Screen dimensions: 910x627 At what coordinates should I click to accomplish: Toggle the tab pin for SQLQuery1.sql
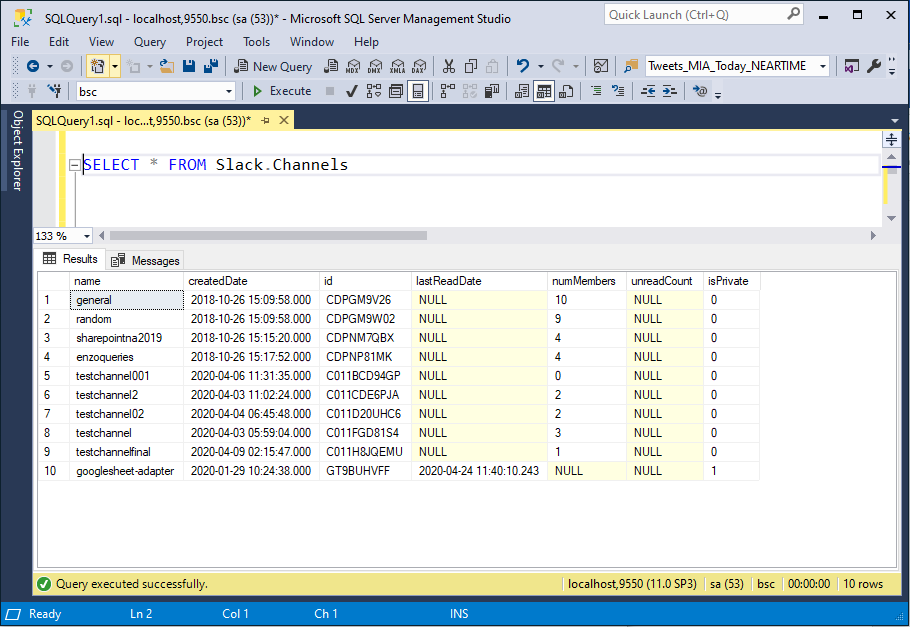click(x=265, y=121)
